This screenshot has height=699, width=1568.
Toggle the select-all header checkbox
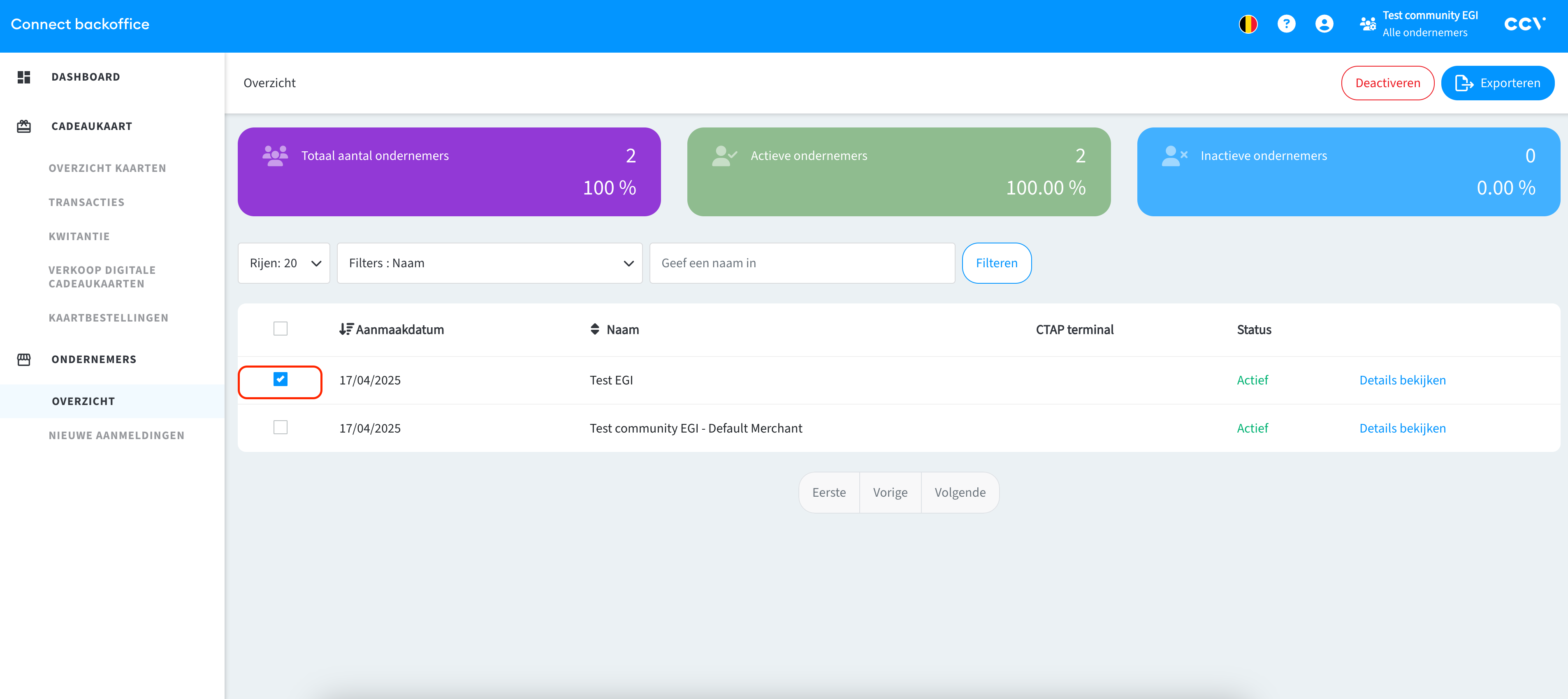tap(280, 329)
